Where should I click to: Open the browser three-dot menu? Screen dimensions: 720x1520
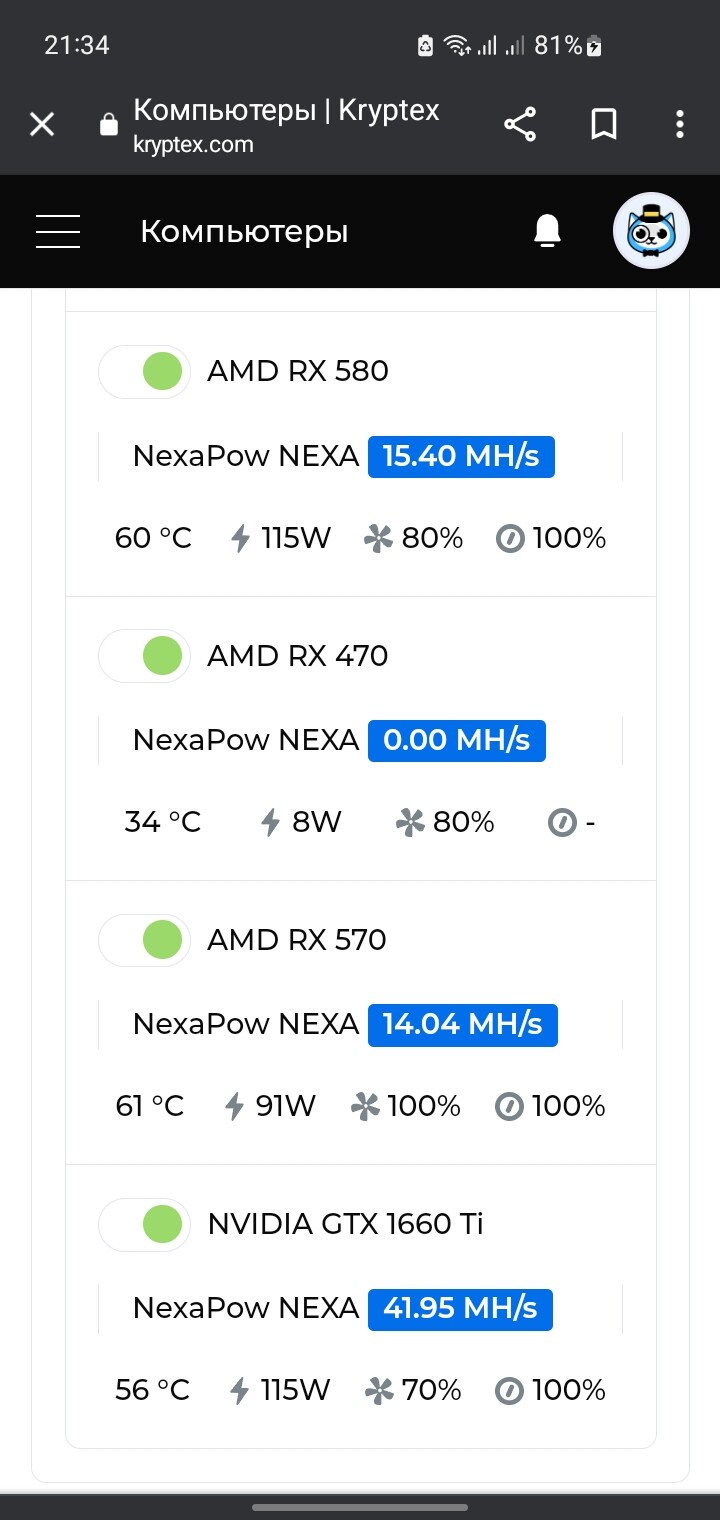point(680,124)
